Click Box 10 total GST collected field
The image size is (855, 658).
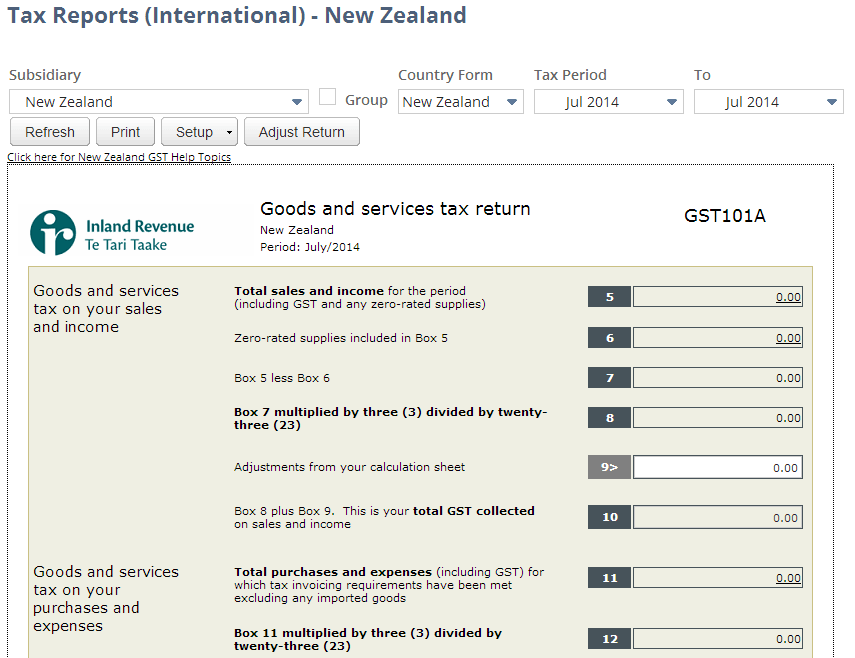click(718, 517)
